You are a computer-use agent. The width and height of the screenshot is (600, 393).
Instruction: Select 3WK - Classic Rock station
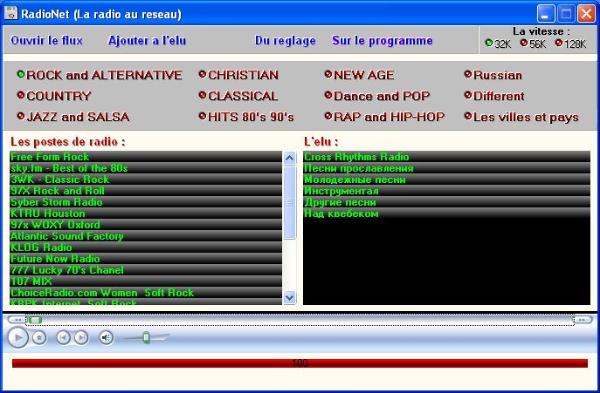click(145, 179)
